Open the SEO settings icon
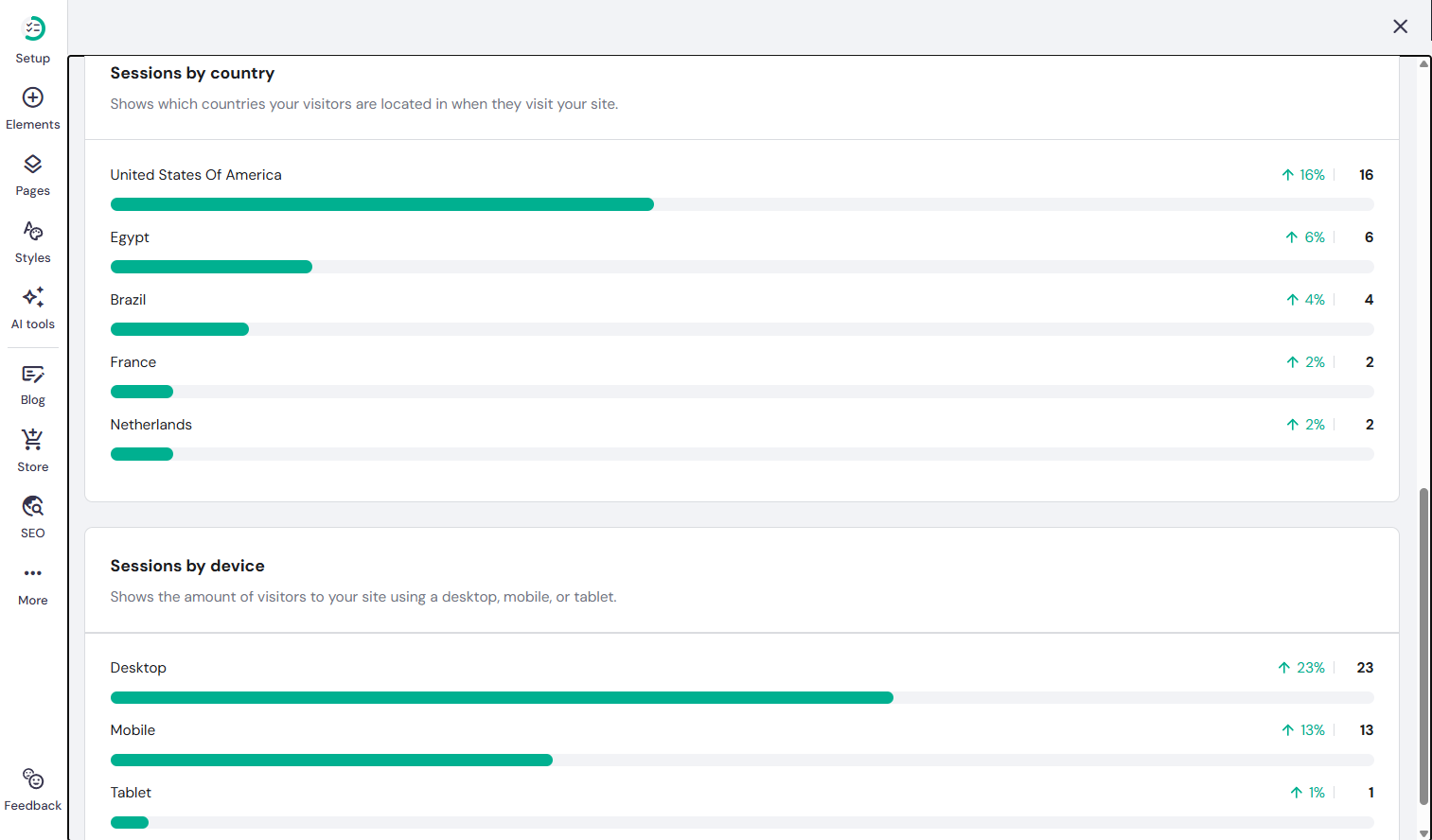Image resolution: width=1432 pixels, height=840 pixels. 33,507
